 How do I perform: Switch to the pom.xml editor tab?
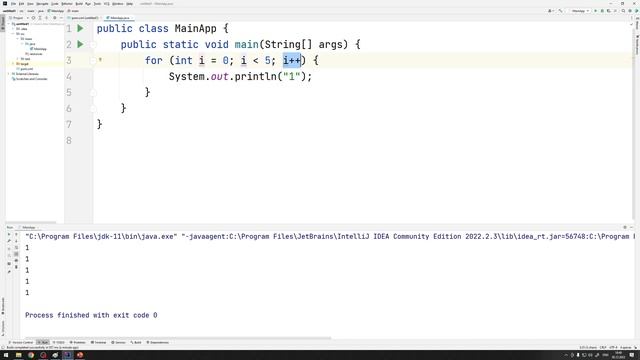click(x=84, y=18)
